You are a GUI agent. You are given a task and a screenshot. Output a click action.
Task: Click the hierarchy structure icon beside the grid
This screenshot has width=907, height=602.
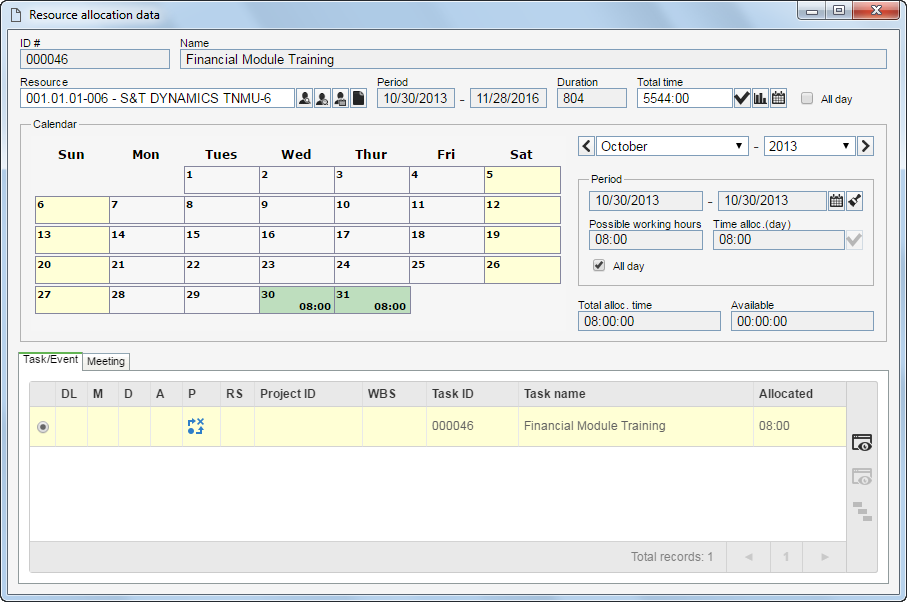pyautogui.click(x=862, y=511)
